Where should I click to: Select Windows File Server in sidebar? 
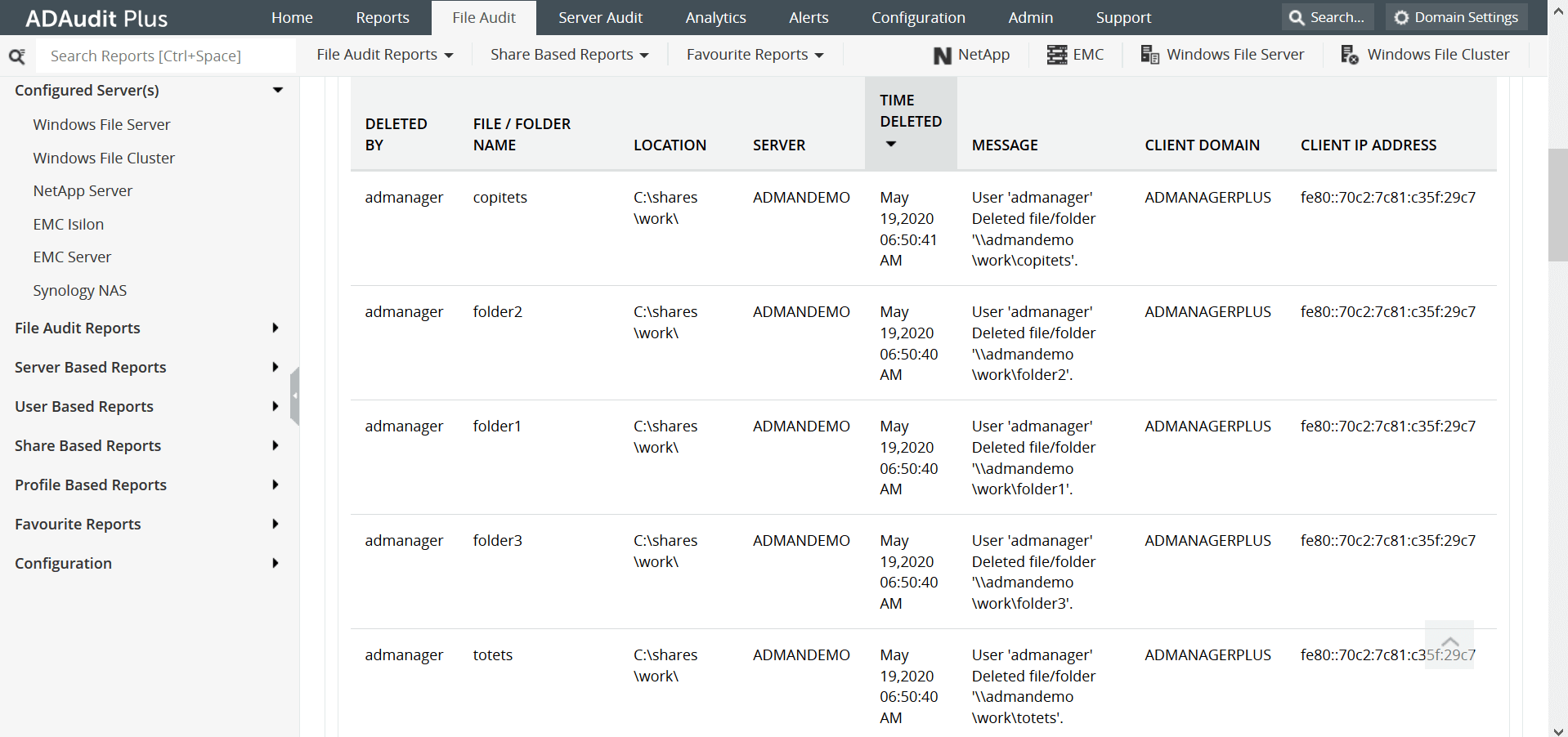101,124
